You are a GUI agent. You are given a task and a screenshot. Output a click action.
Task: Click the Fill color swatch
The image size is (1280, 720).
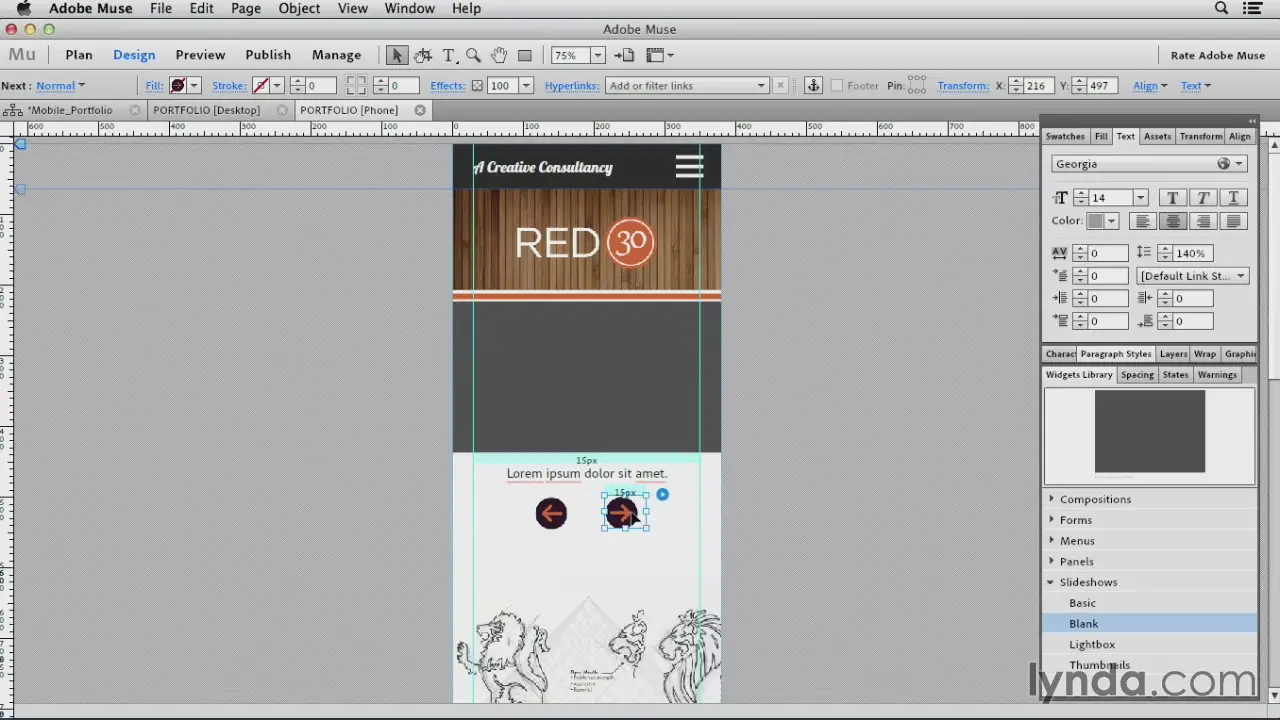pos(178,85)
